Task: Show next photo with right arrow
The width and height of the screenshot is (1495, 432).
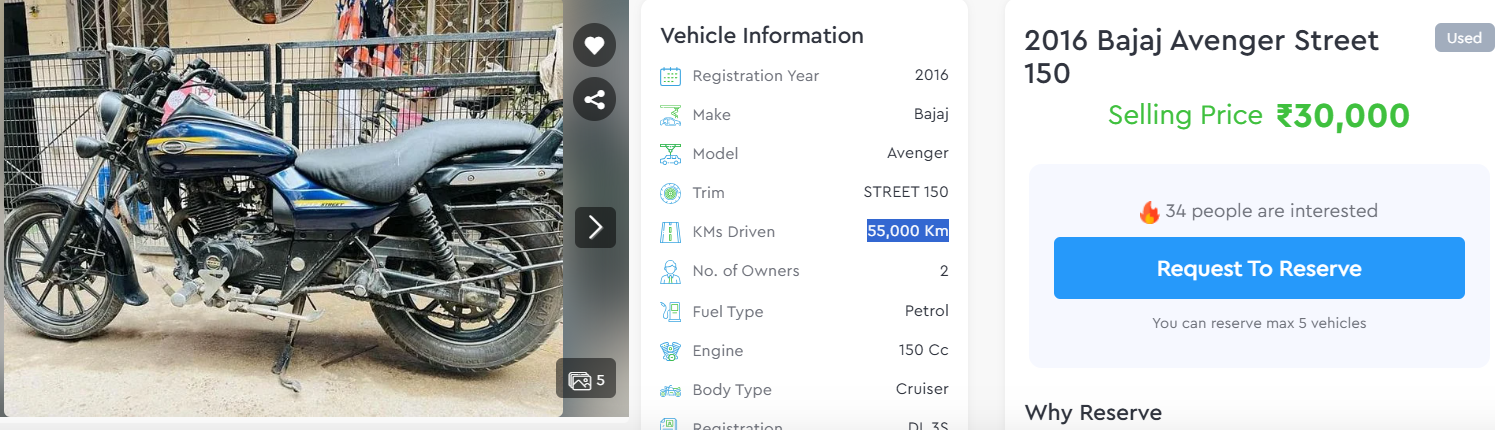Action: [595, 228]
